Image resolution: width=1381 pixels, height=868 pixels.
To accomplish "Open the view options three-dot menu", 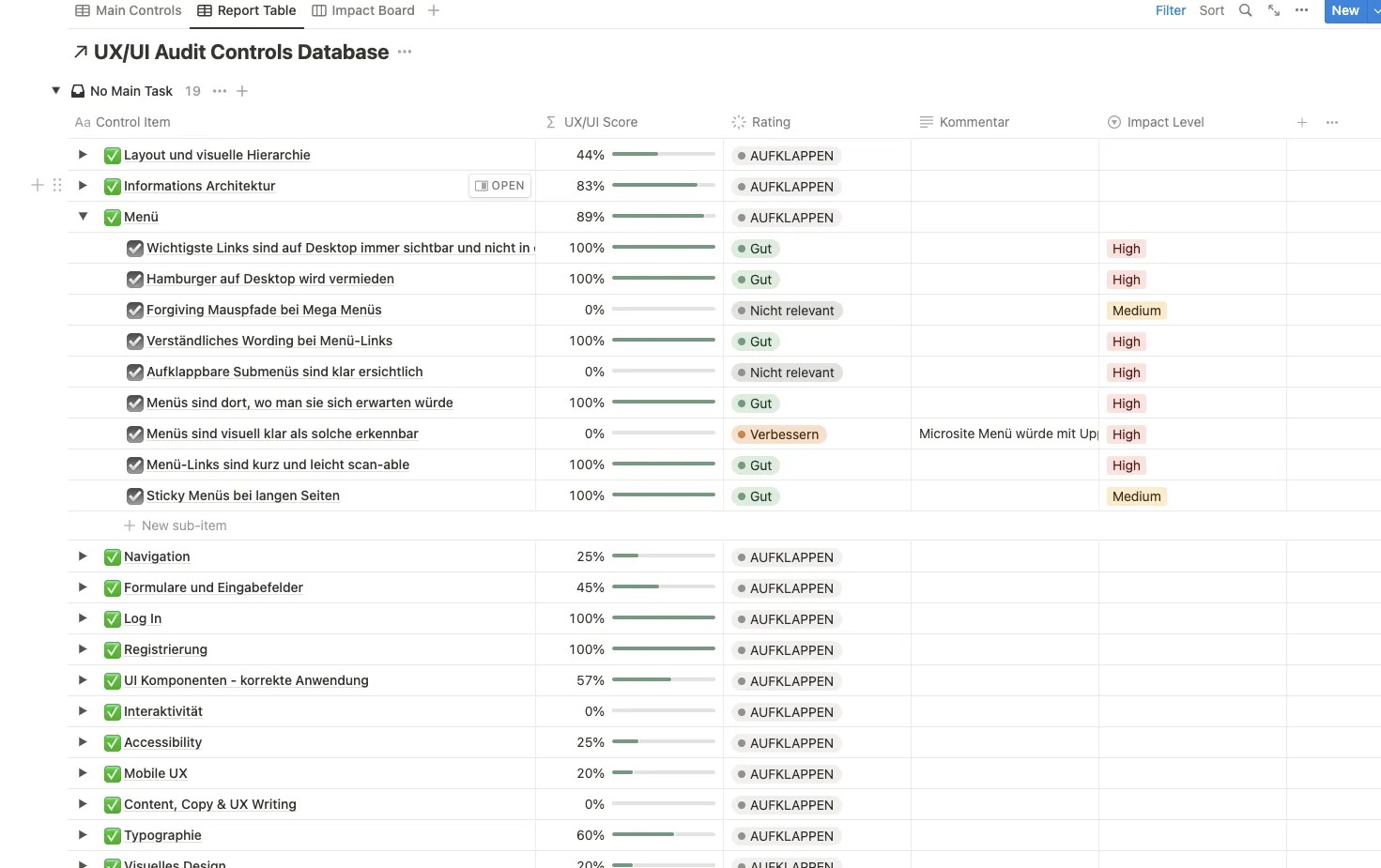I will tap(1301, 10).
